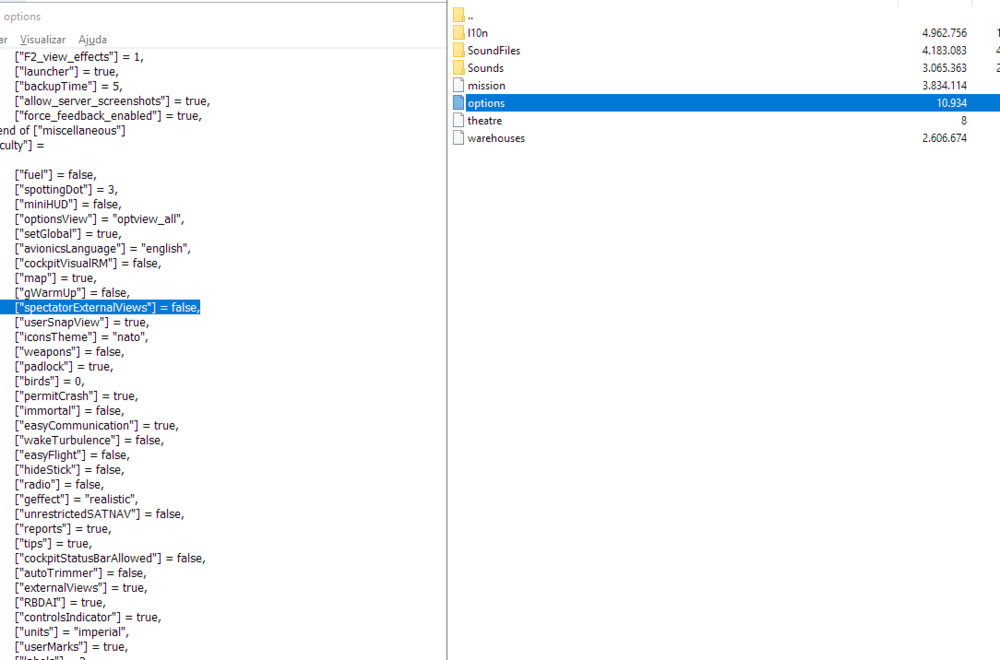This screenshot has width=1000, height=660.
Task: Click the "immortal" = false line
Action: [70, 411]
